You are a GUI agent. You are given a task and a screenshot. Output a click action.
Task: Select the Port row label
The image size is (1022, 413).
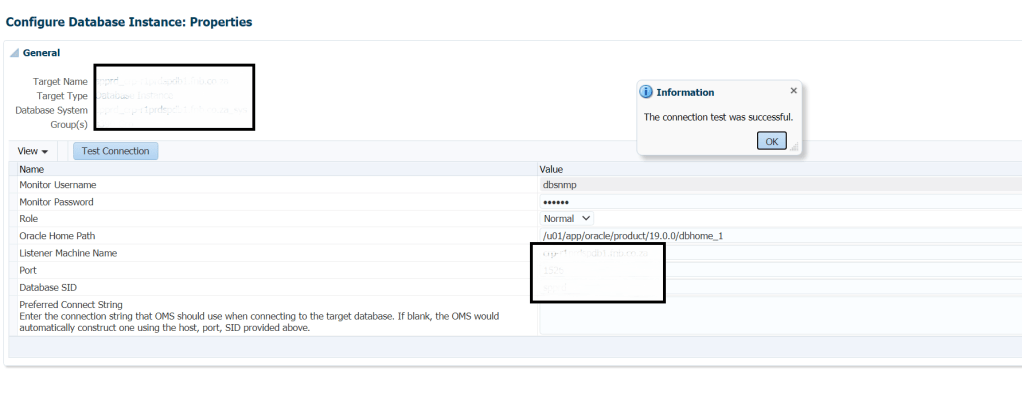pos(28,270)
